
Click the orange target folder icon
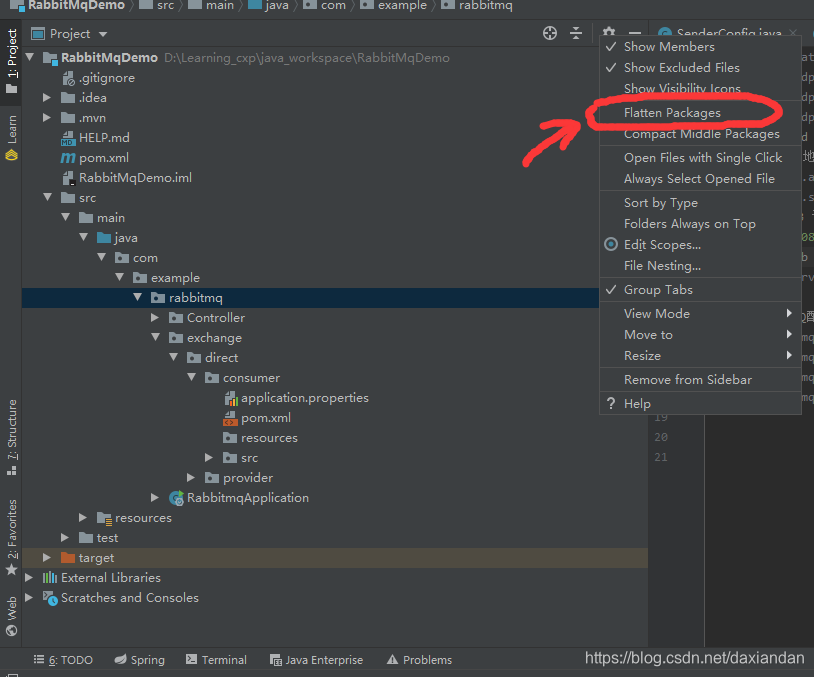pyautogui.click(x=68, y=558)
